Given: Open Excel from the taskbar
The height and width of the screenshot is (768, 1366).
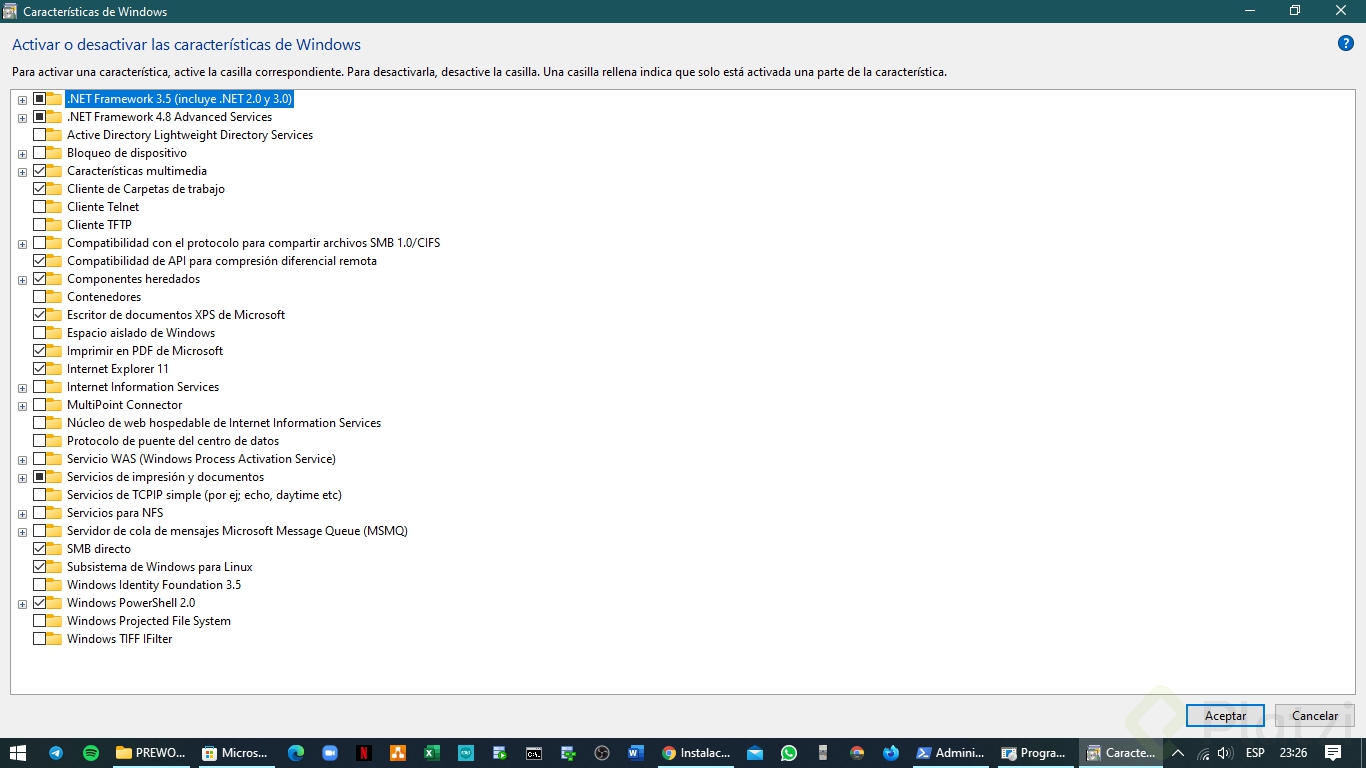Looking at the screenshot, I should coord(432,753).
